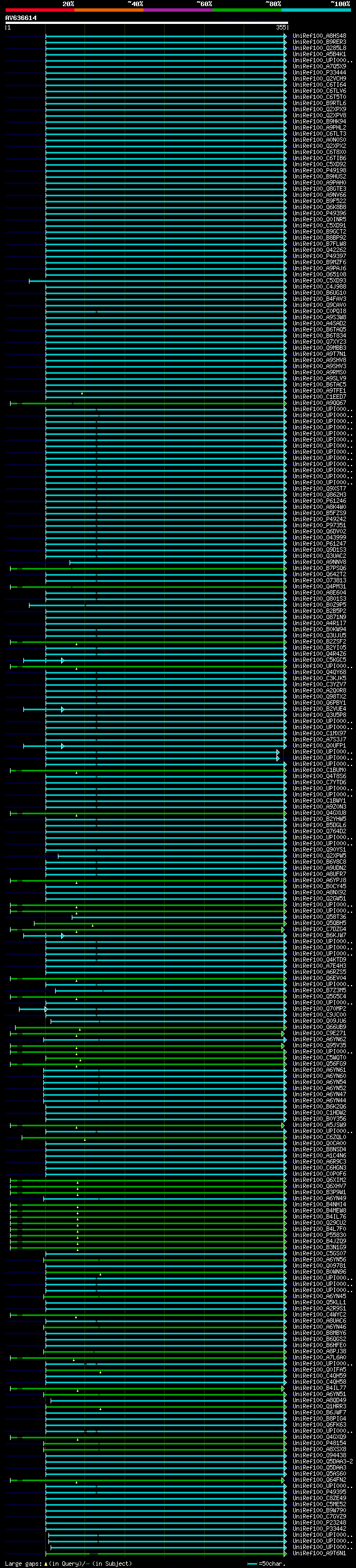
Task: Click the UniRef100_Q2VCH9 label
Action: (319, 78)
